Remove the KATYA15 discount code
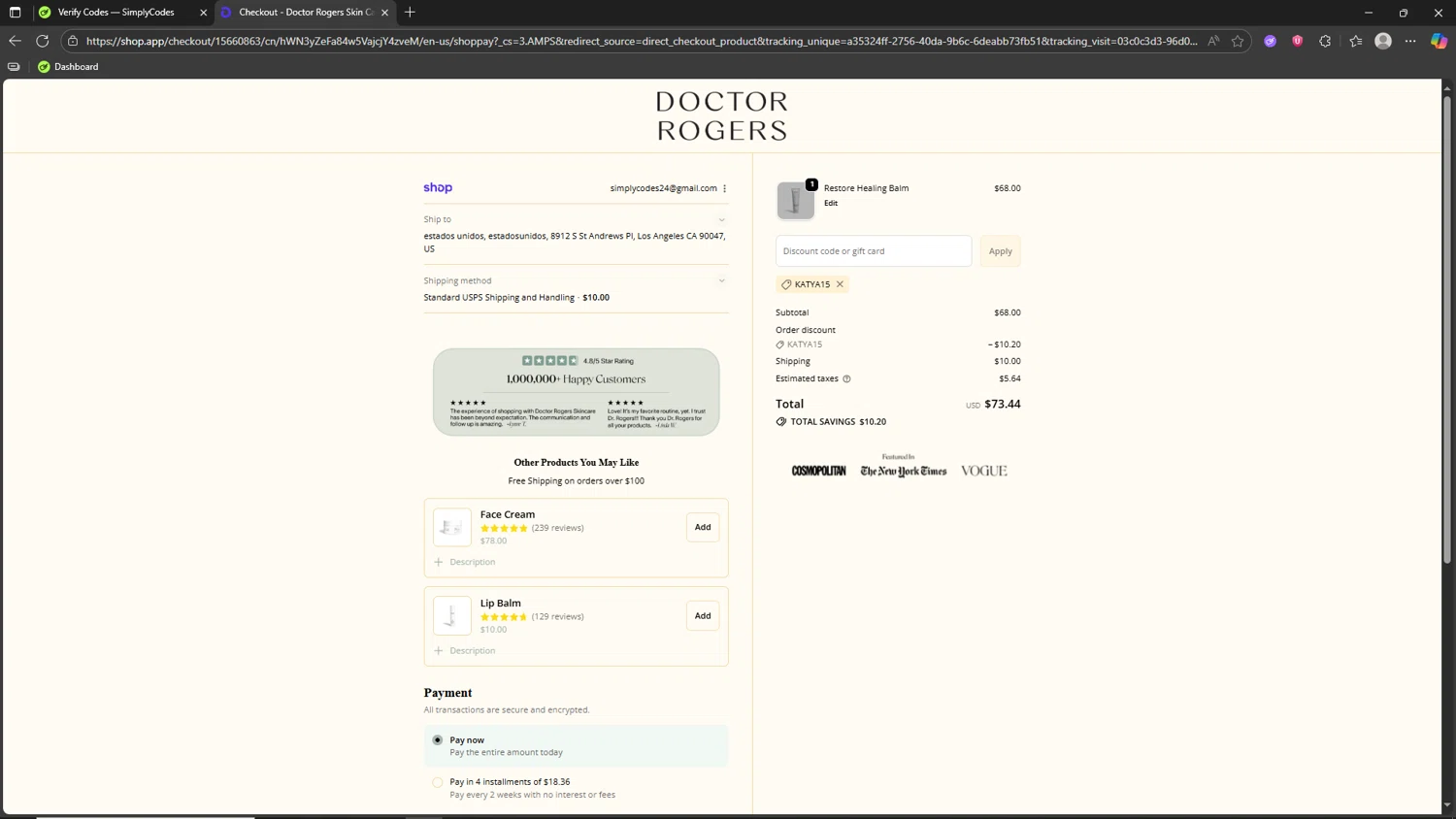Image resolution: width=1456 pixels, height=819 pixels. tap(840, 284)
